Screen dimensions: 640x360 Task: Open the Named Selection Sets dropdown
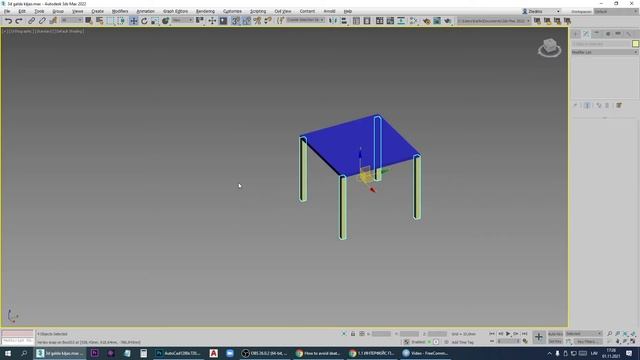point(305,20)
